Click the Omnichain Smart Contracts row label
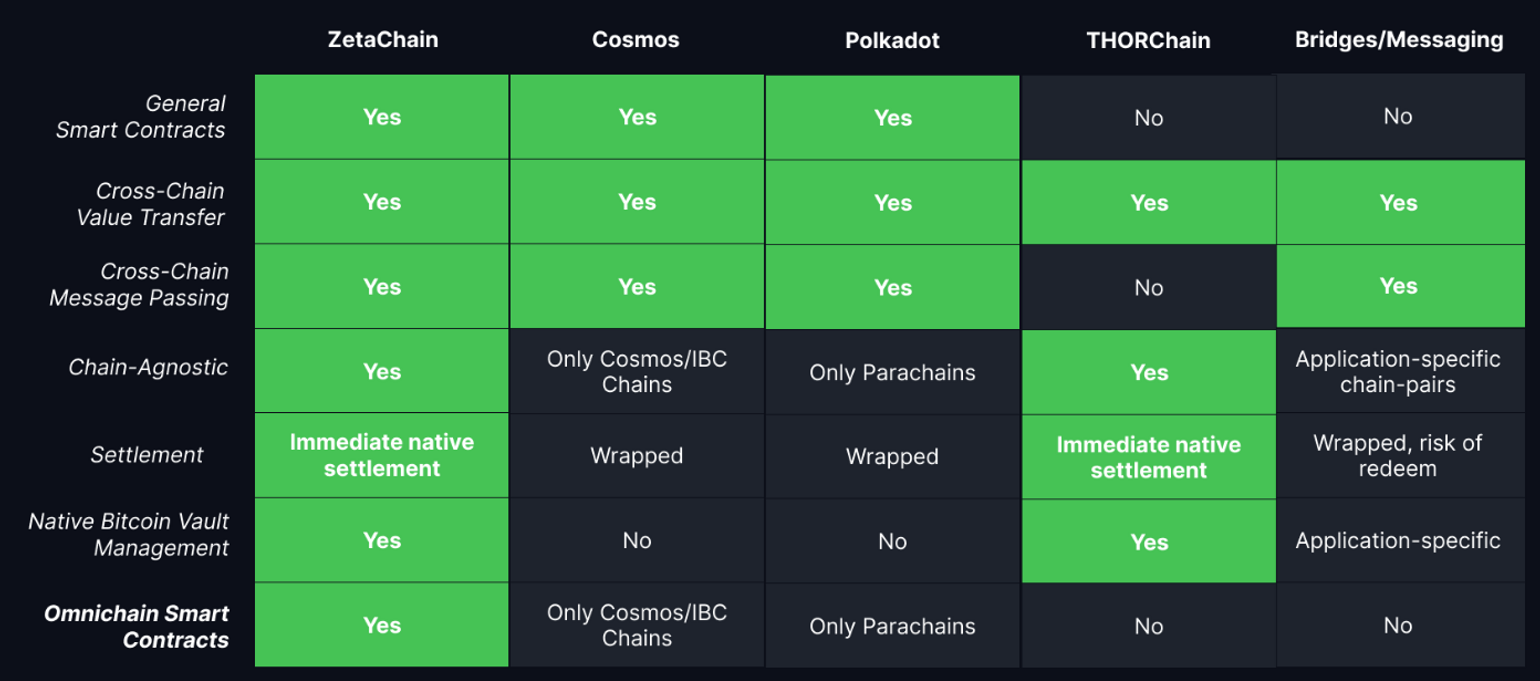Screen dimensions: 1540x681 pyautogui.click(x=137, y=627)
